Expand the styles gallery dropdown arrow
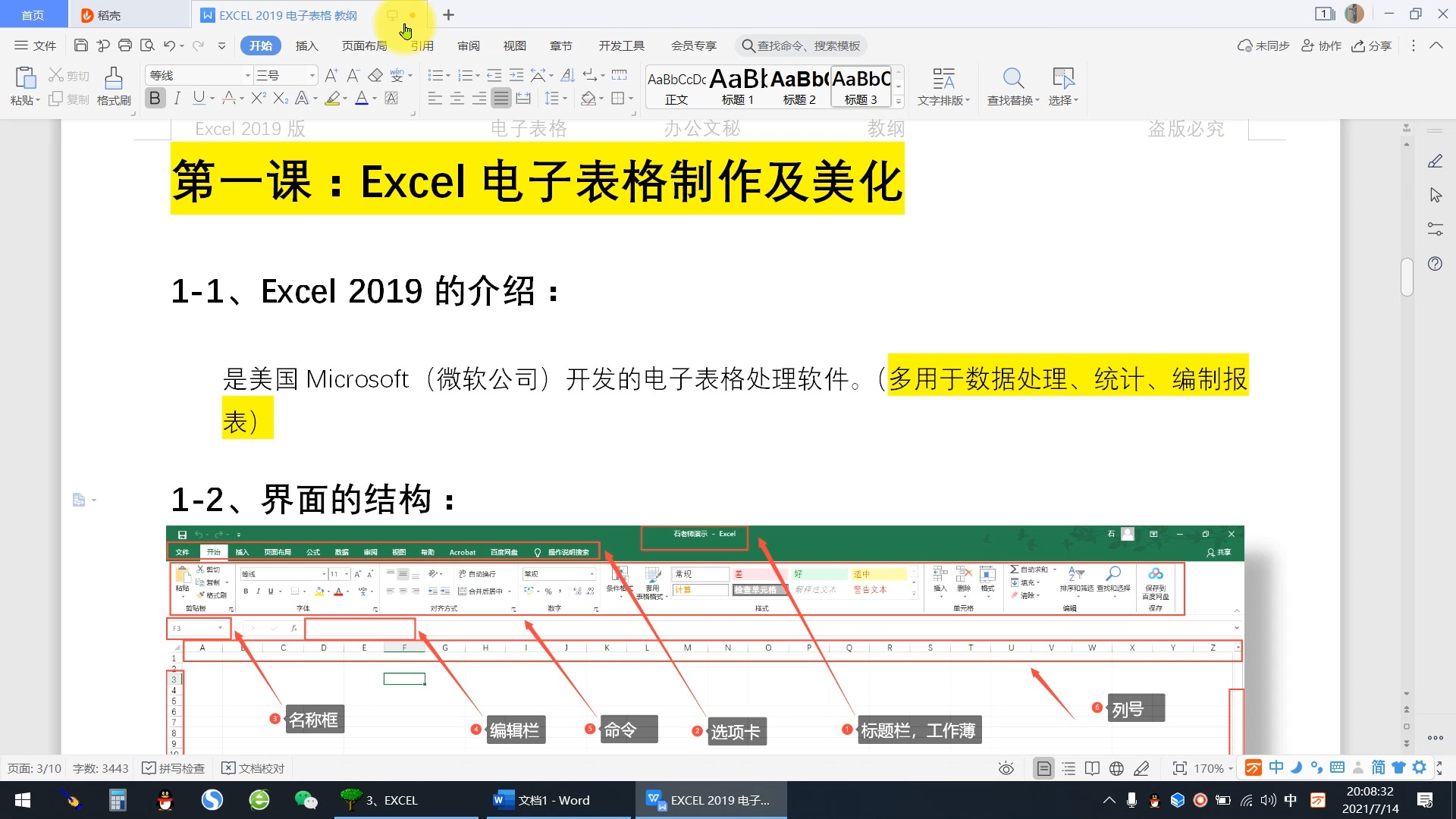1456x819 pixels. tap(899, 102)
